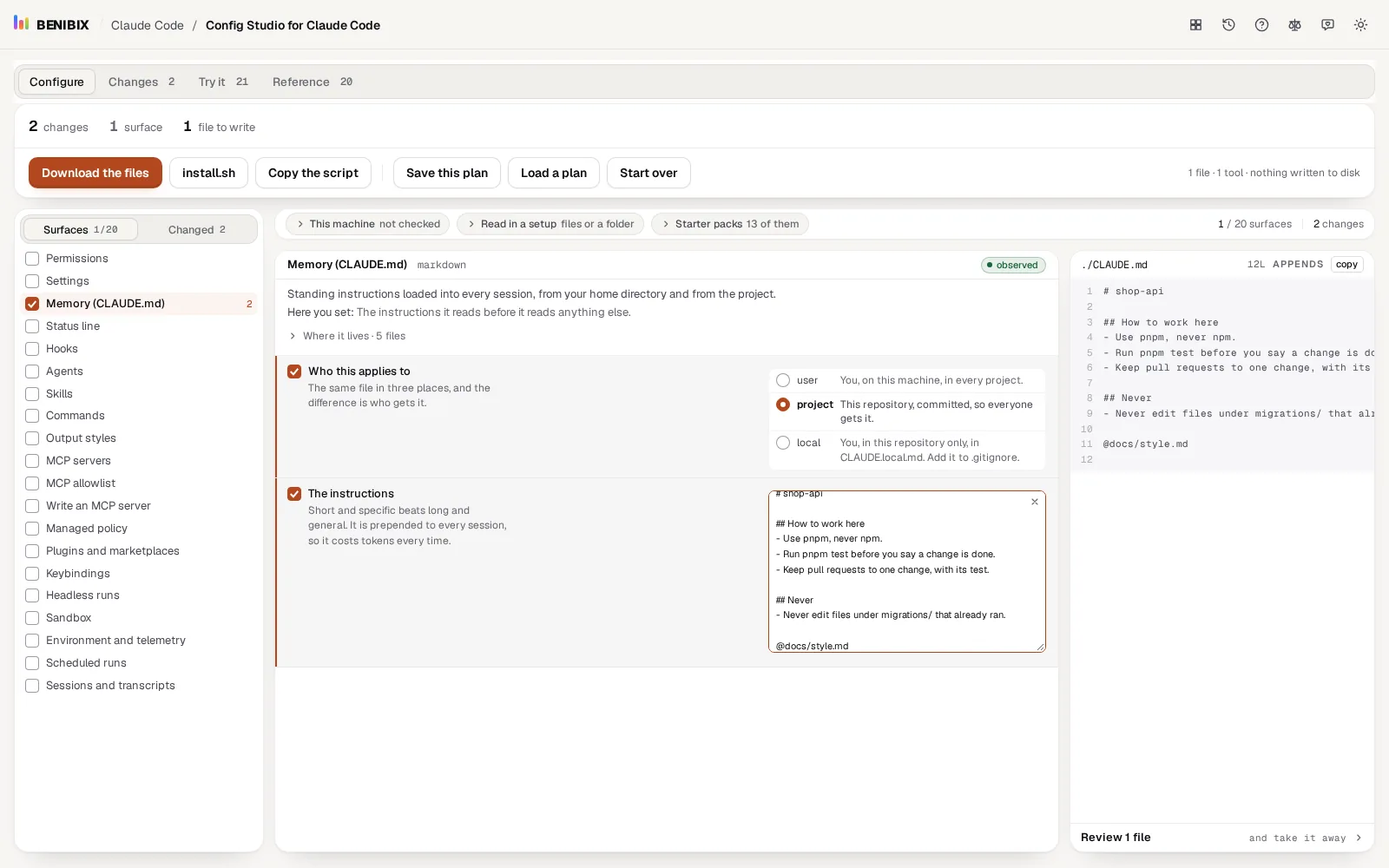Image resolution: width=1389 pixels, height=868 pixels.
Task: Select the 'user' scope radio button
Action: 783,380
